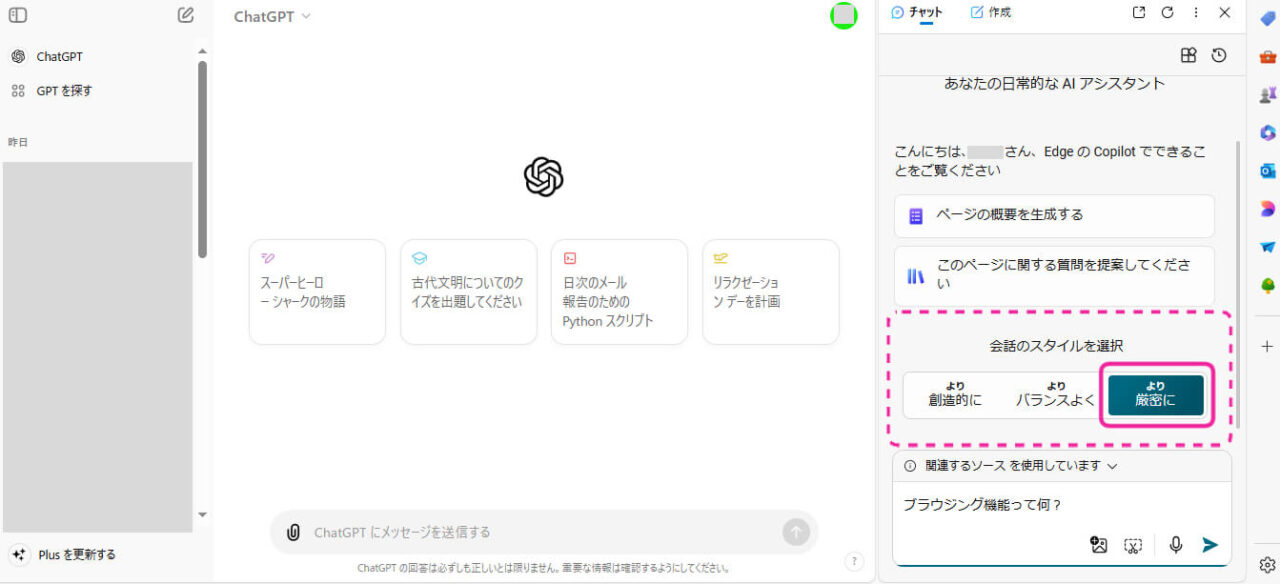Screen dimensions: 1280x584
Task: Switch to the チャット tab in Copilot
Action: point(916,13)
